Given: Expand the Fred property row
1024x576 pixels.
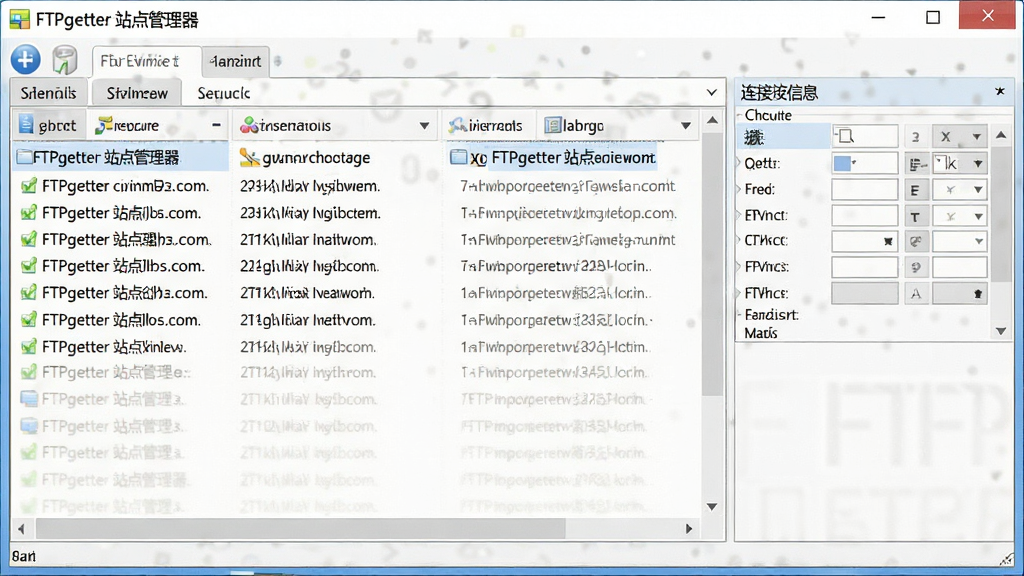Looking at the screenshot, I should coord(739,189).
